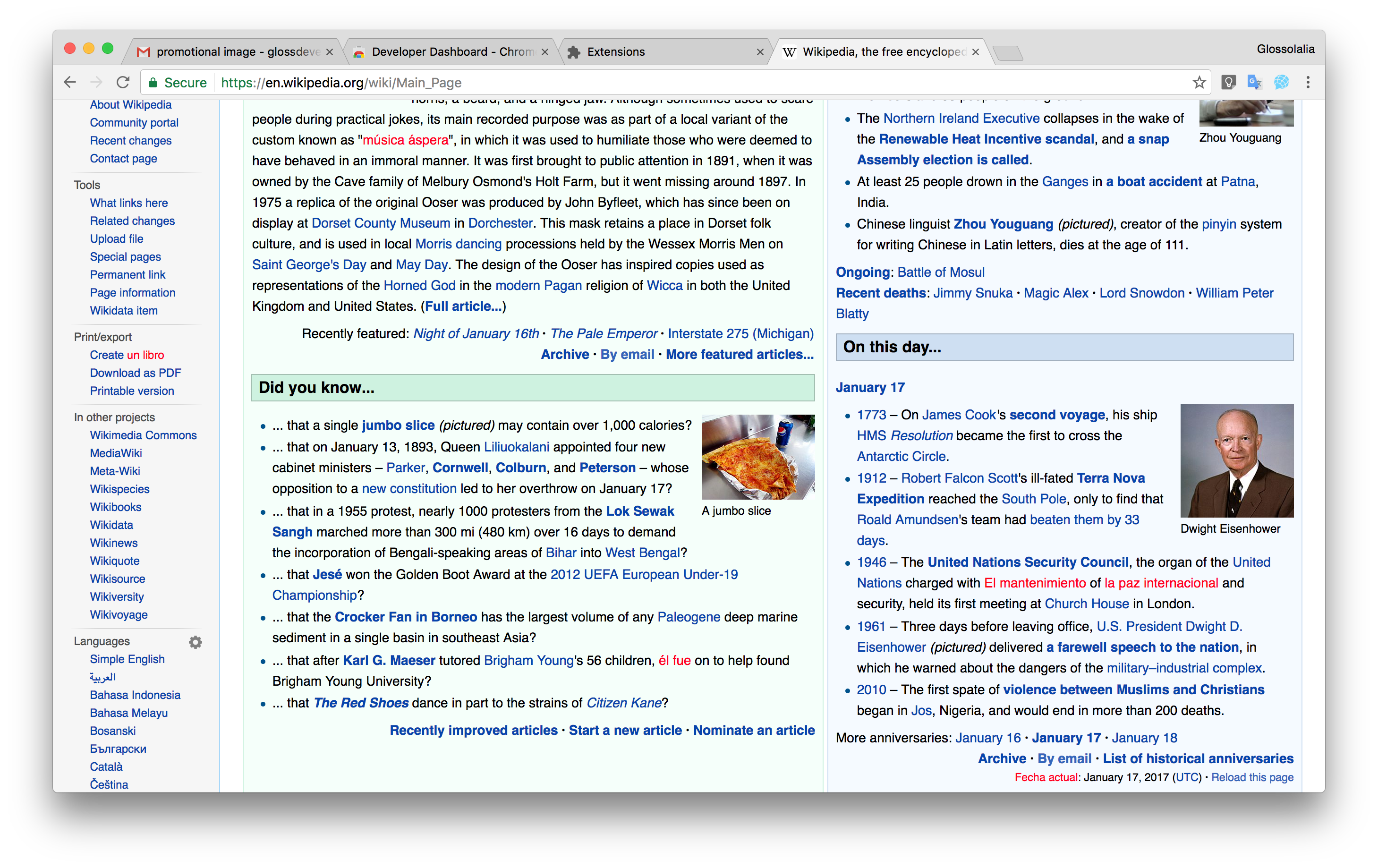Screen dimensions: 1378x868
Task: Open the Printable version link
Action: [x=132, y=391]
